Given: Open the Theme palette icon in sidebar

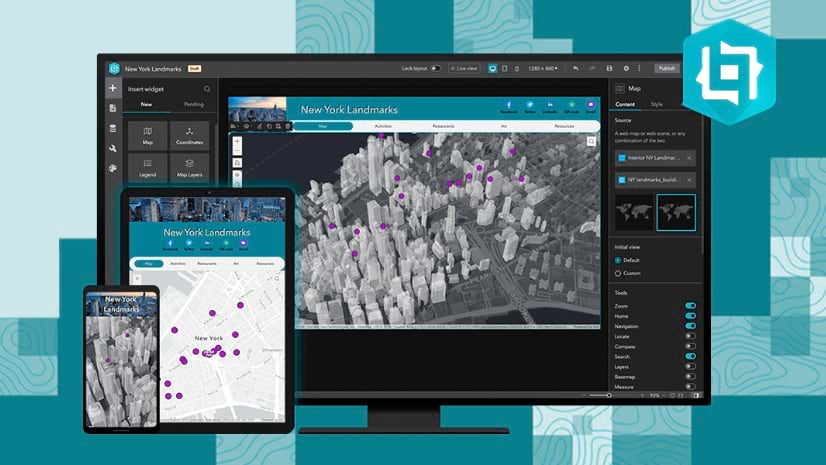Looking at the screenshot, I should (x=113, y=169).
